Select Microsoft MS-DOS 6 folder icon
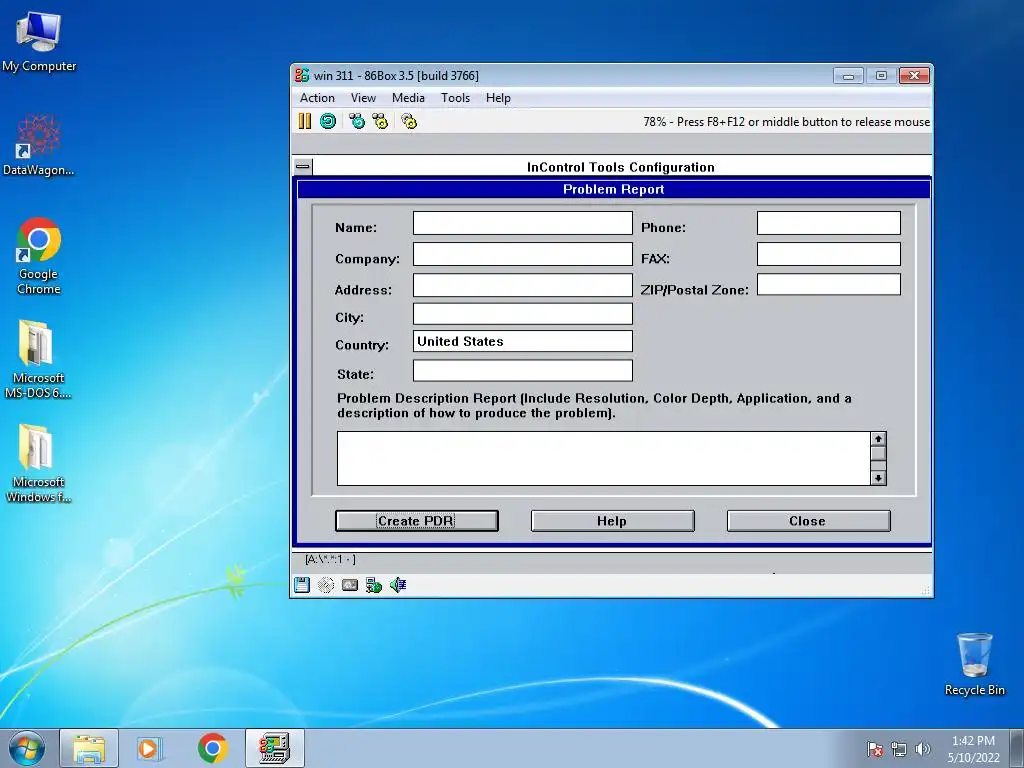Image resolution: width=1024 pixels, height=768 pixels. [38, 359]
